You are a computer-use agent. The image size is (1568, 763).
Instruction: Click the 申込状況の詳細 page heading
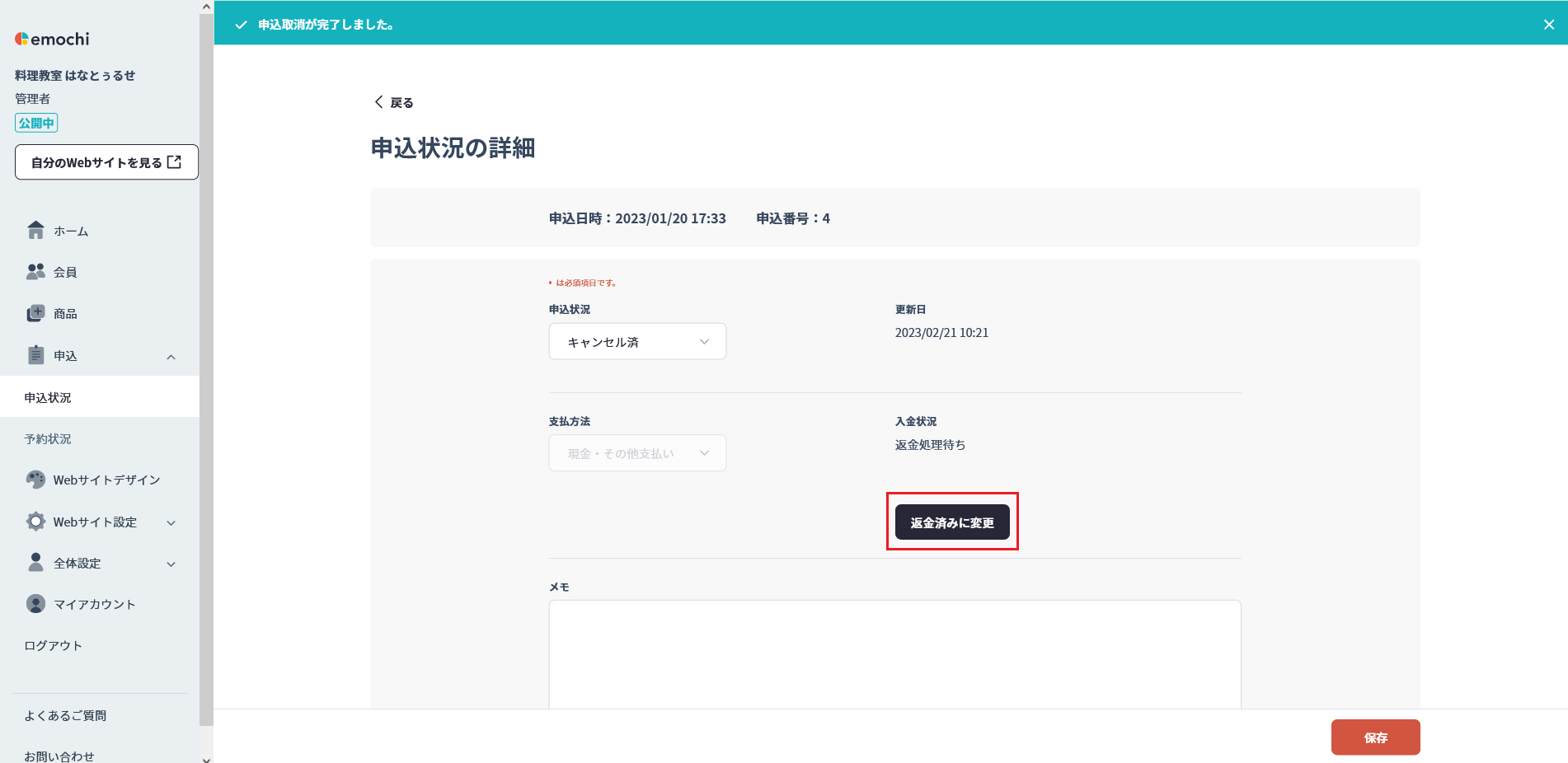453,147
